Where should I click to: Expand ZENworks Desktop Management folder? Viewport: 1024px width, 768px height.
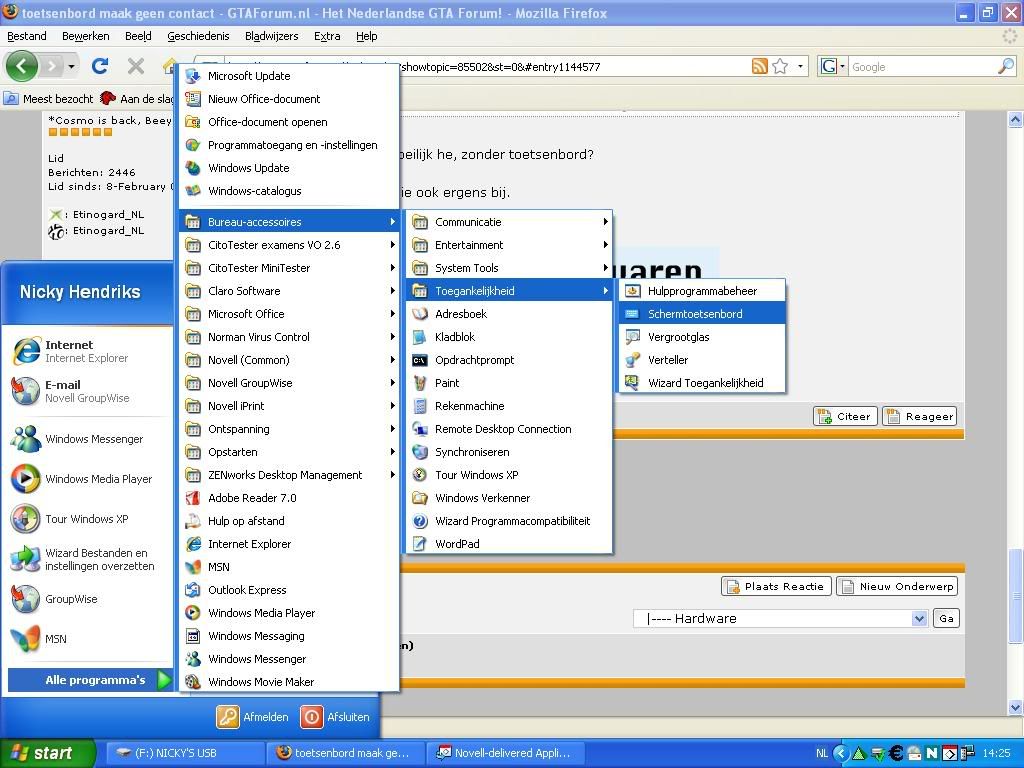click(x=289, y=475)
